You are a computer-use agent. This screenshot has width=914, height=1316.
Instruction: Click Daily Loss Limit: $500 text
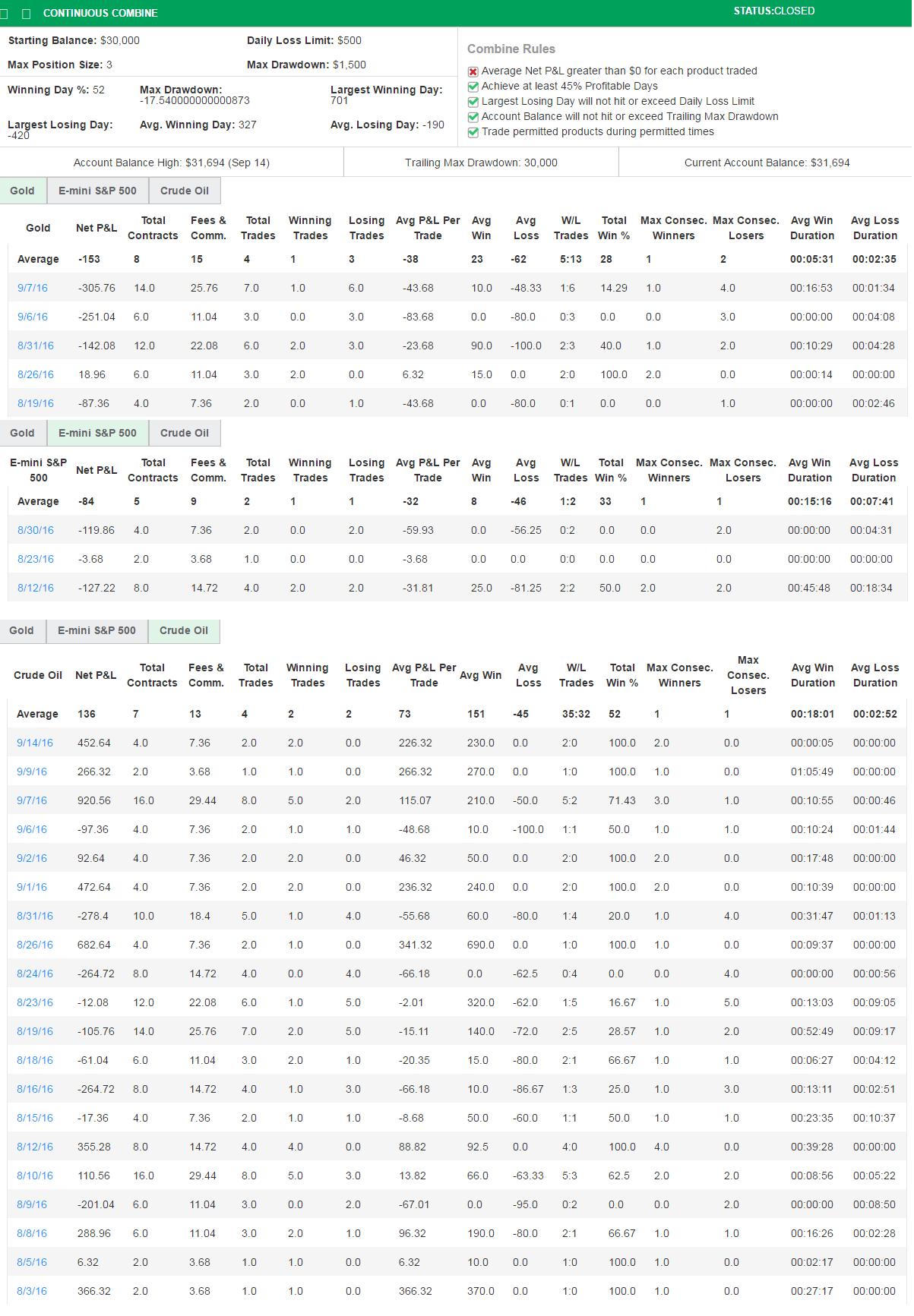(x=304, y=40)
